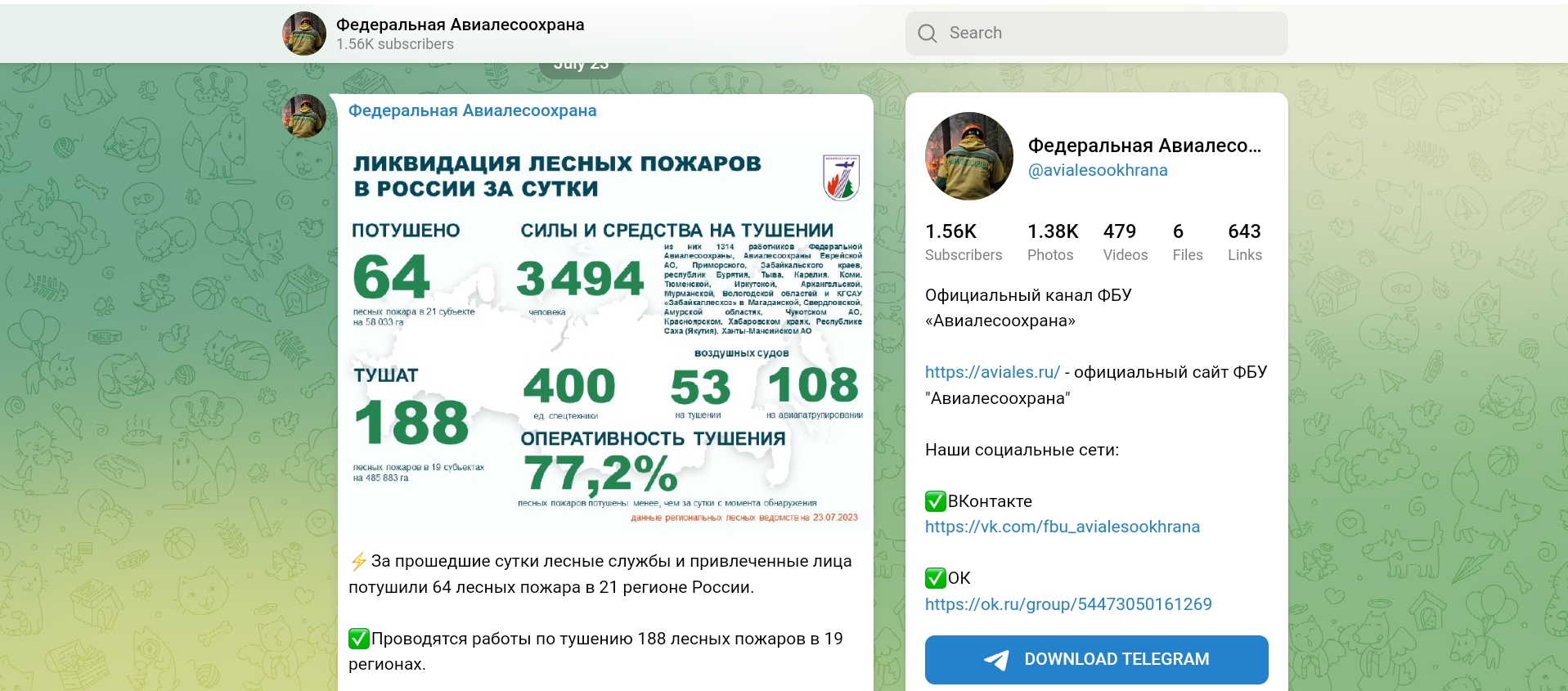Click post text about 64 лесных пожара
Image resolution: width=1568 pixels, height=691 pixels.
coord(600,574)
